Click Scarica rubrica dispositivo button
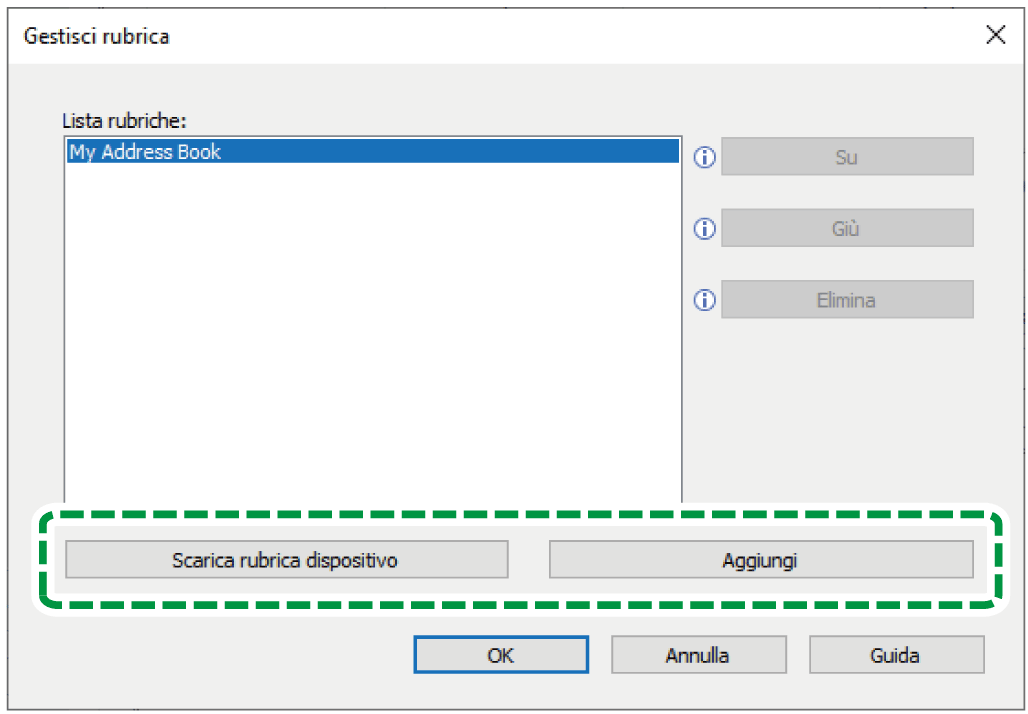The width and height of the screenshot is (1028, 714). click(x=287, y=560)
